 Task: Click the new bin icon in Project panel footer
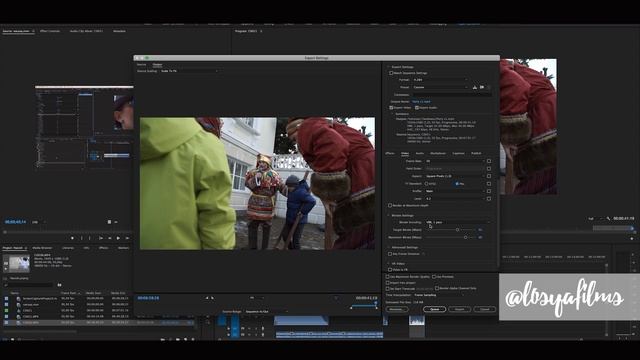click(x=178, y=339)
